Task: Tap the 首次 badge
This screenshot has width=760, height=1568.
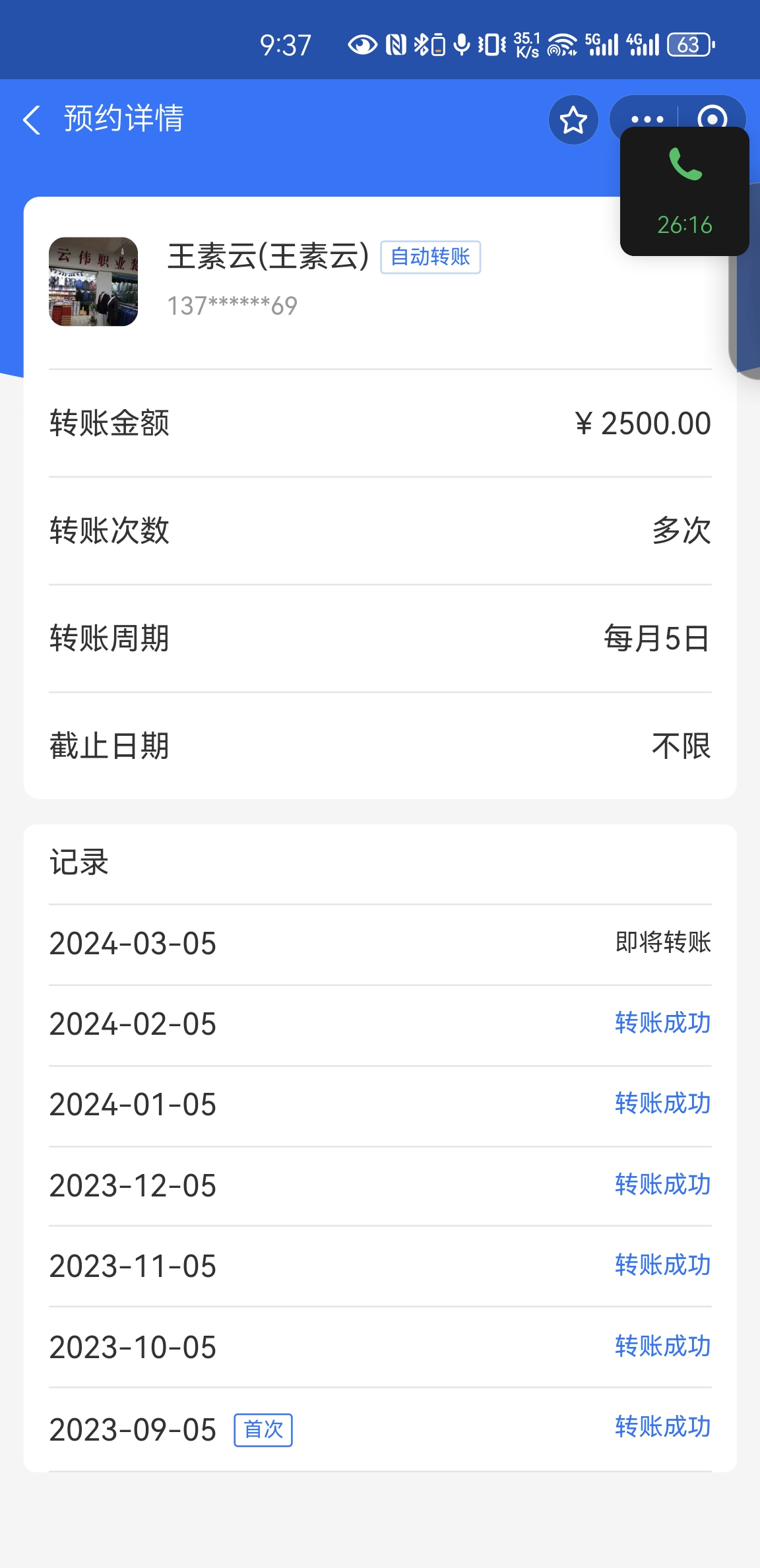Action: pyautogui.click(x=263, y=1430)
